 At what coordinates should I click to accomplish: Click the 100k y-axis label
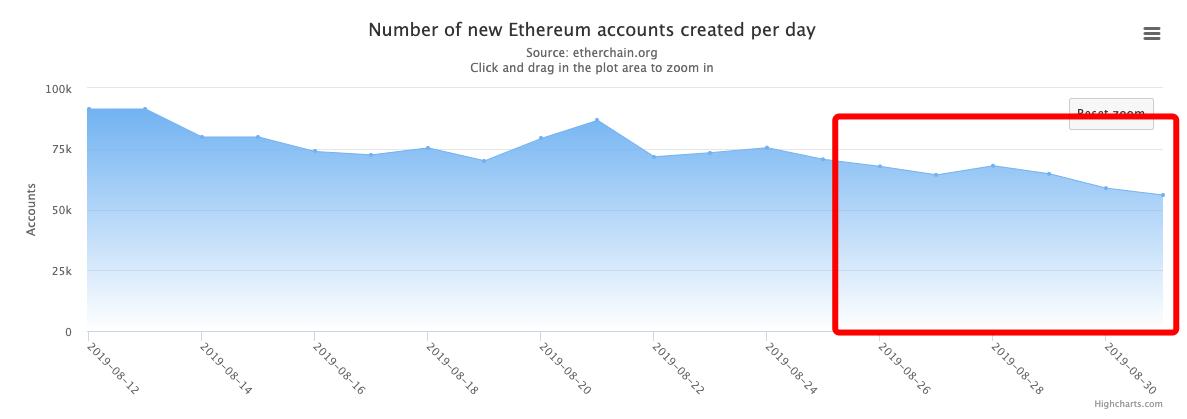tap(59, 89)
